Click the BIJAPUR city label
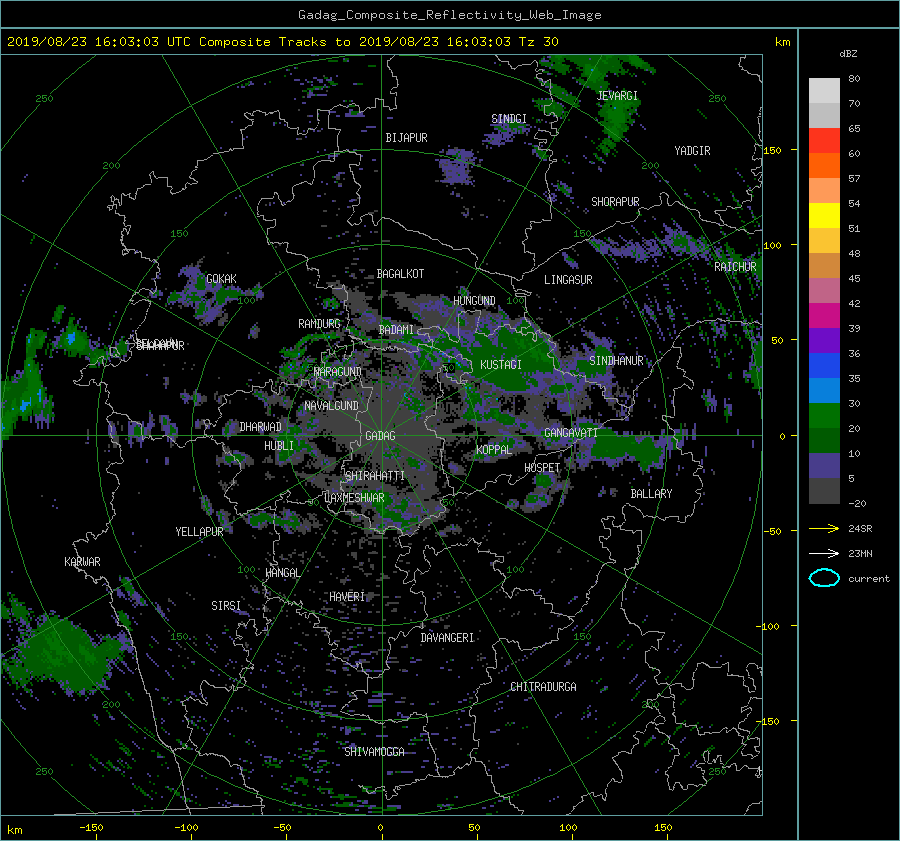The height and width of the screenshot is (841, 900). (406, 138)
